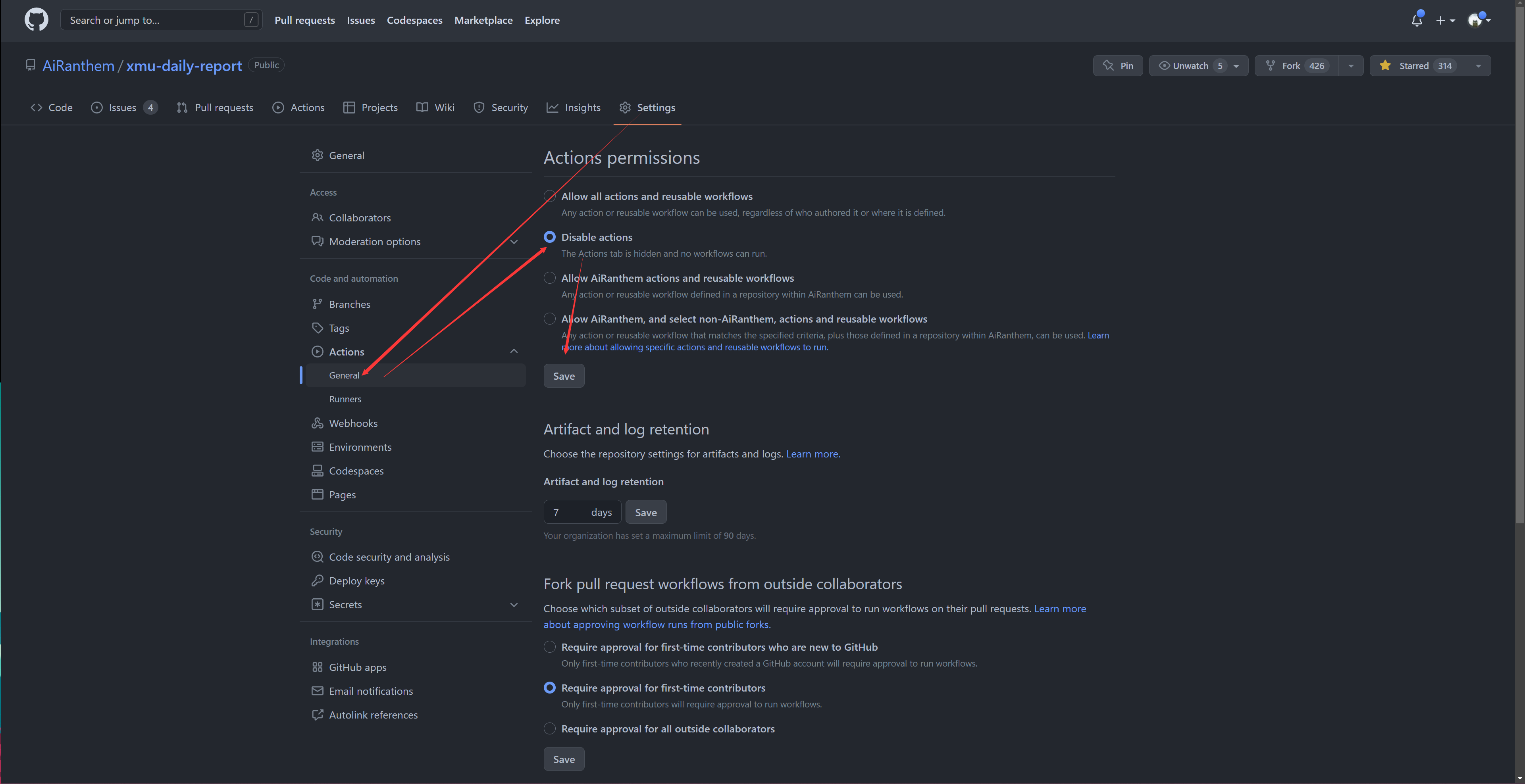The image size is (1525, 784).
Task: Open the Learn more link for artifact retention
Action: click(x=812, y=454)
